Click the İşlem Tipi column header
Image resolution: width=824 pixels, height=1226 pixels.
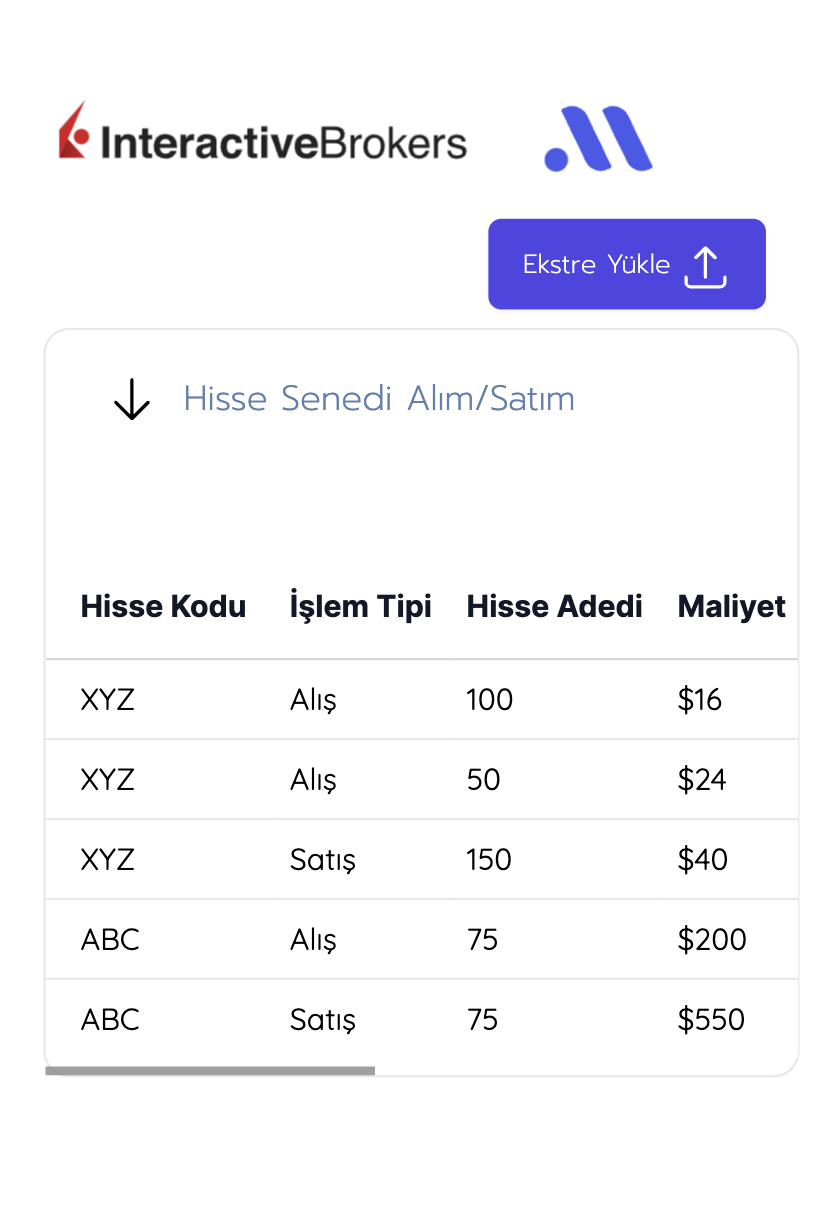pyautogui.click(x=360, y=606)
